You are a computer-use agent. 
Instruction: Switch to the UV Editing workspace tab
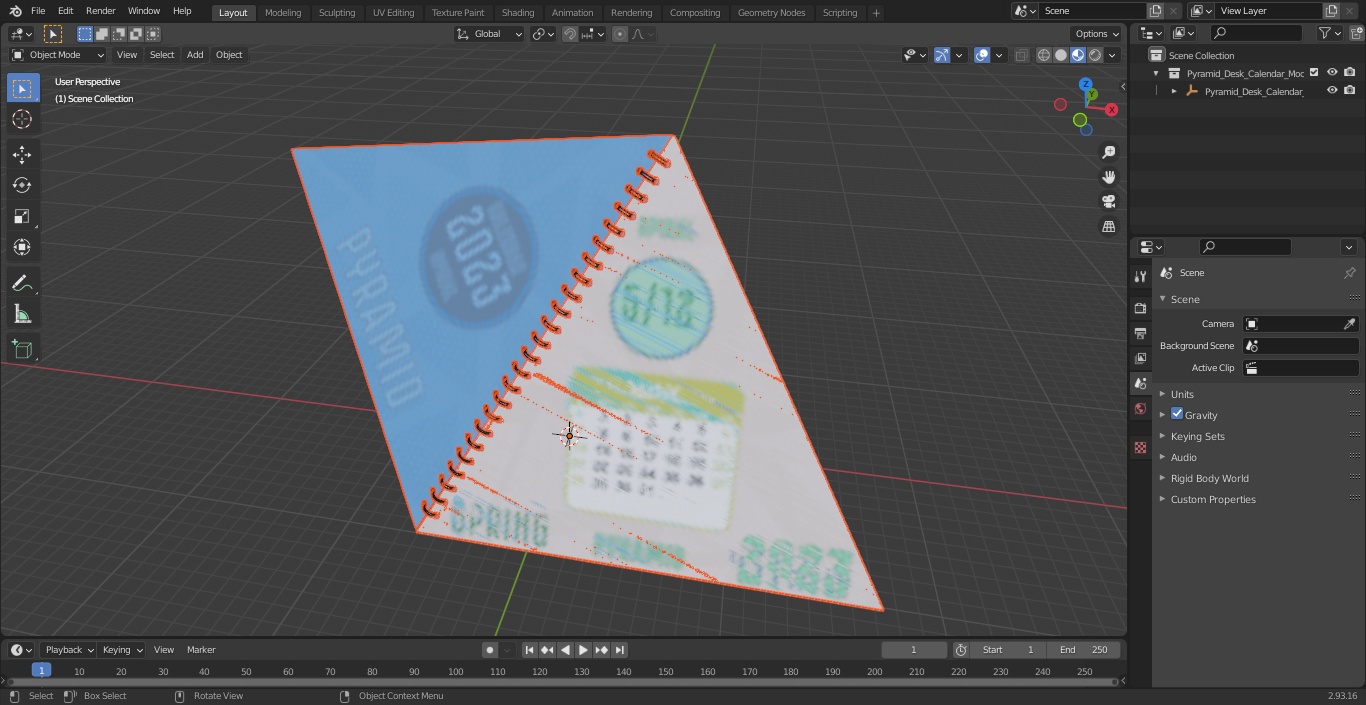[x=393, y=13]
